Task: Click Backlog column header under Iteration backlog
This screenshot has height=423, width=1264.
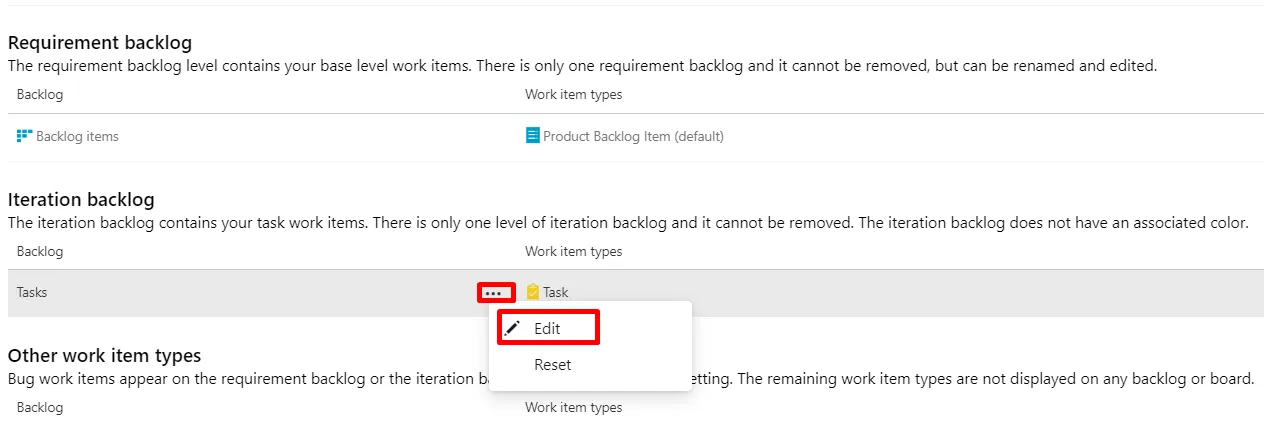Action: pyautogui.click(x=40, y=252)
